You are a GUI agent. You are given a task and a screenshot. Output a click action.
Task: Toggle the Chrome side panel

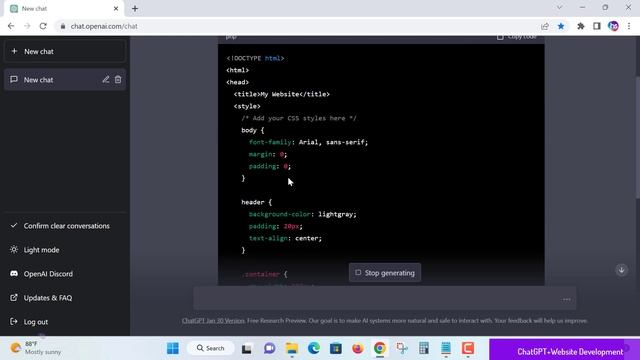pyautogui.click(x=597, y=26)
